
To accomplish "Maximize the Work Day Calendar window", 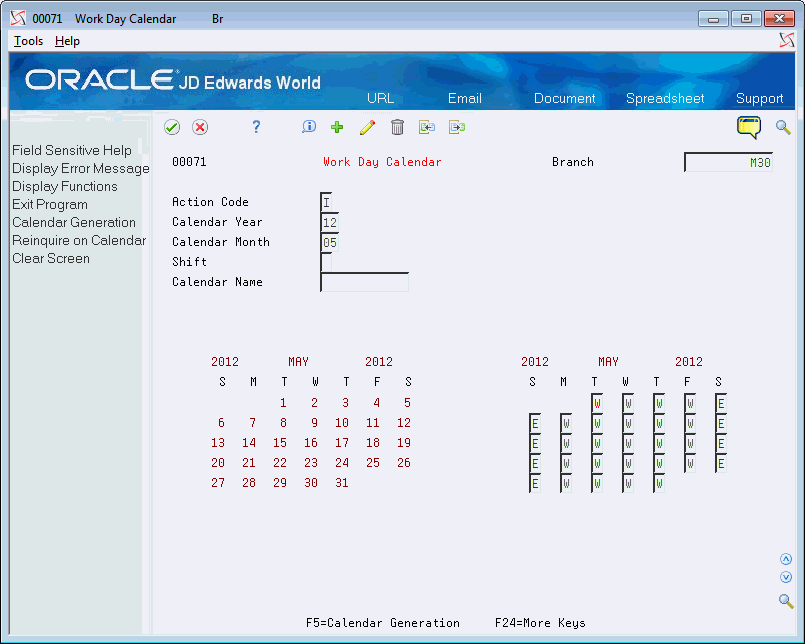I will (746, 19).
